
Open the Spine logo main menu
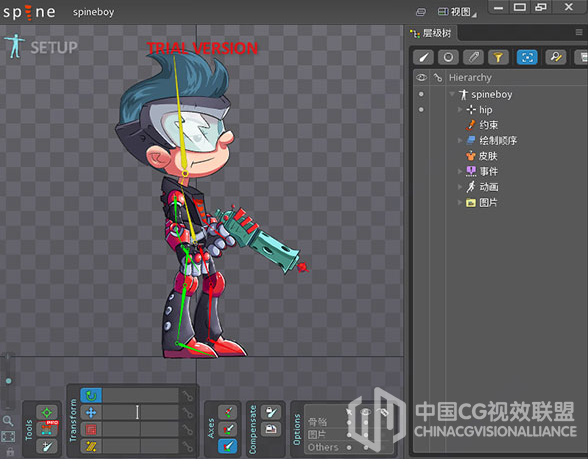click(29, 12)
